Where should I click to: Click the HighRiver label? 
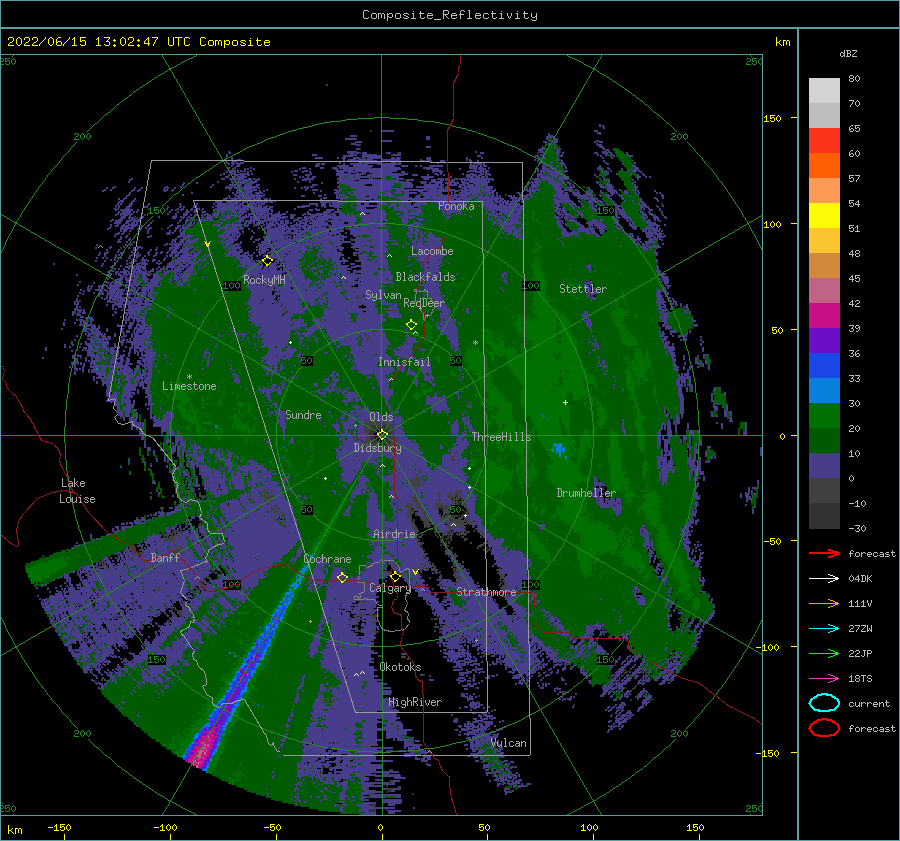point(415,702)
